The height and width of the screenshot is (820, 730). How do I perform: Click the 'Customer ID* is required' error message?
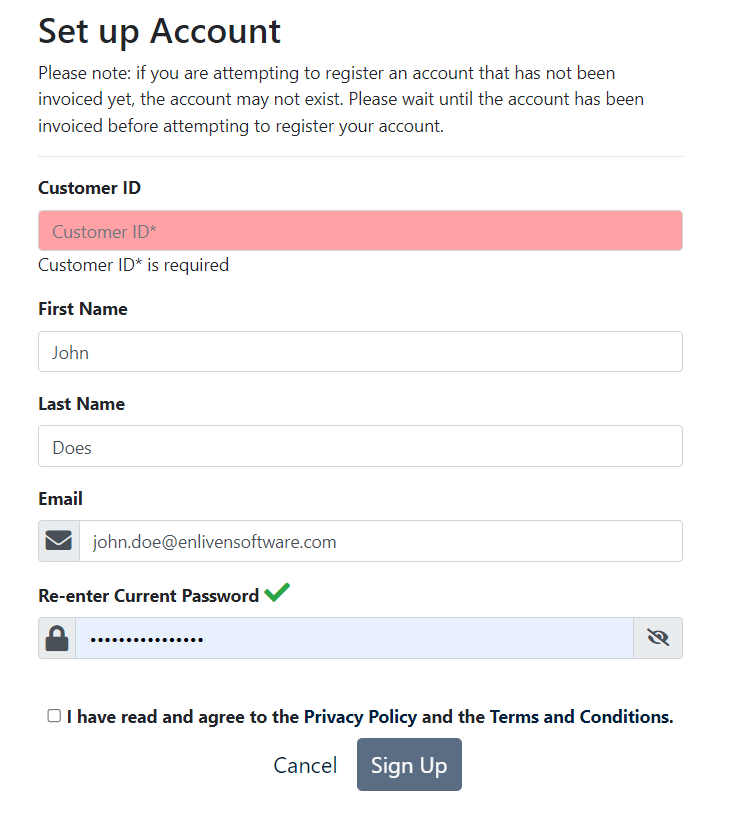[133, 265]
